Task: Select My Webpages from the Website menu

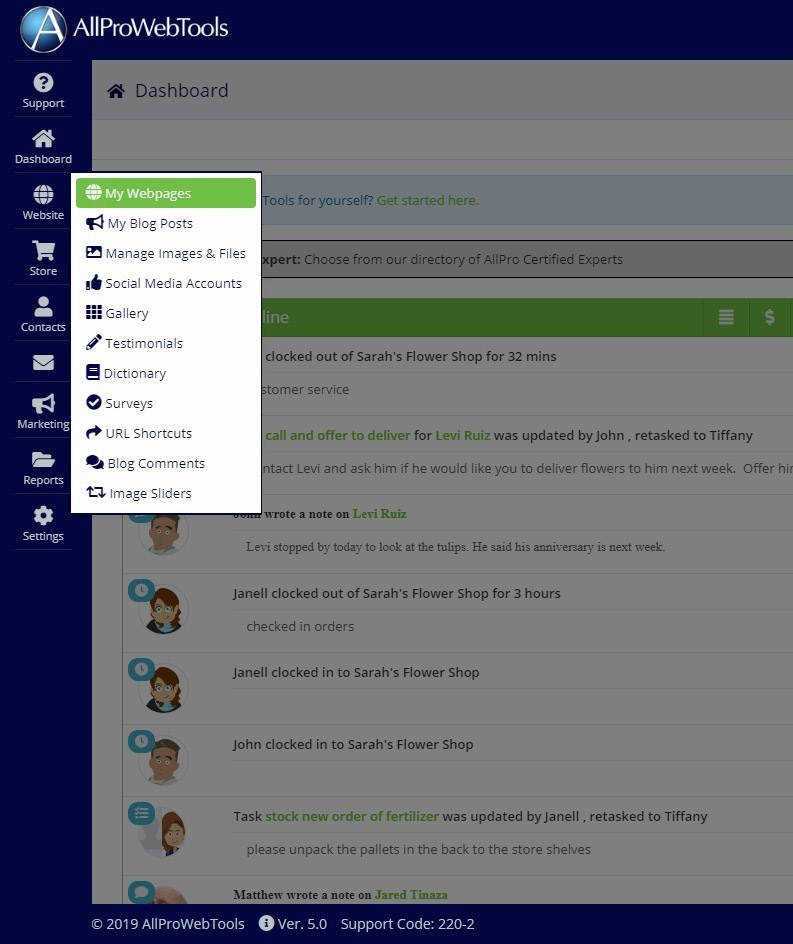Action: (x=166, y=193)
